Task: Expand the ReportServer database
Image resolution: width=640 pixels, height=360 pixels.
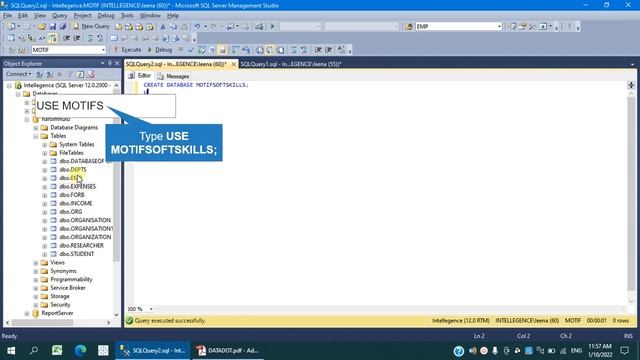Action: (27, 313)
